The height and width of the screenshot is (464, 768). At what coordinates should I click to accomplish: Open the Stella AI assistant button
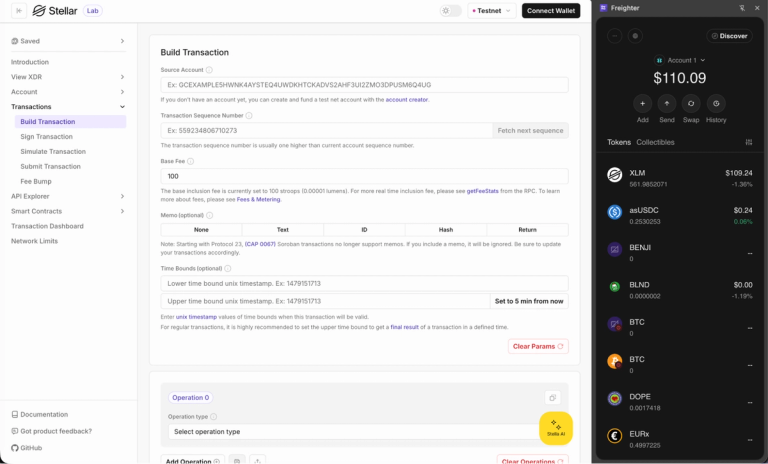[556, 428]
